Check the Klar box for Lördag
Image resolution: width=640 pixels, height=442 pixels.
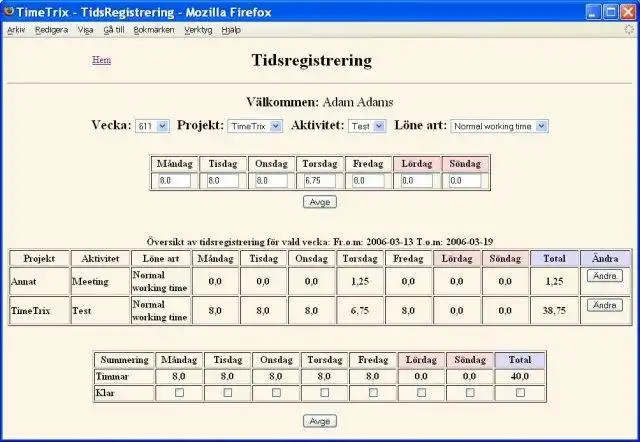(421, 392)
